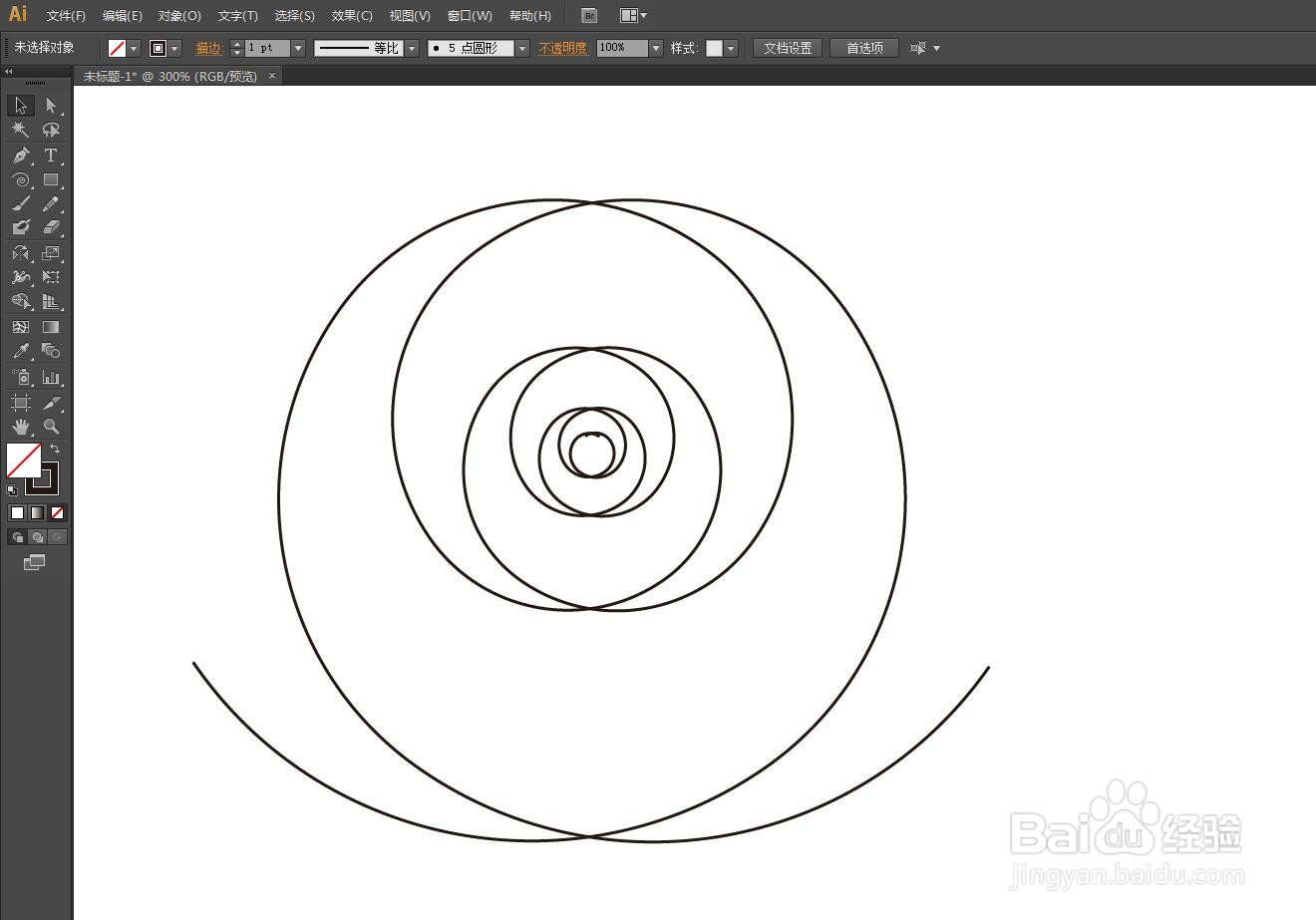Image resolution: width=1316 pixels, height=920 pixels.
Task: Select the Selection (black arrow) tool
Action: [x=21, y=106]
